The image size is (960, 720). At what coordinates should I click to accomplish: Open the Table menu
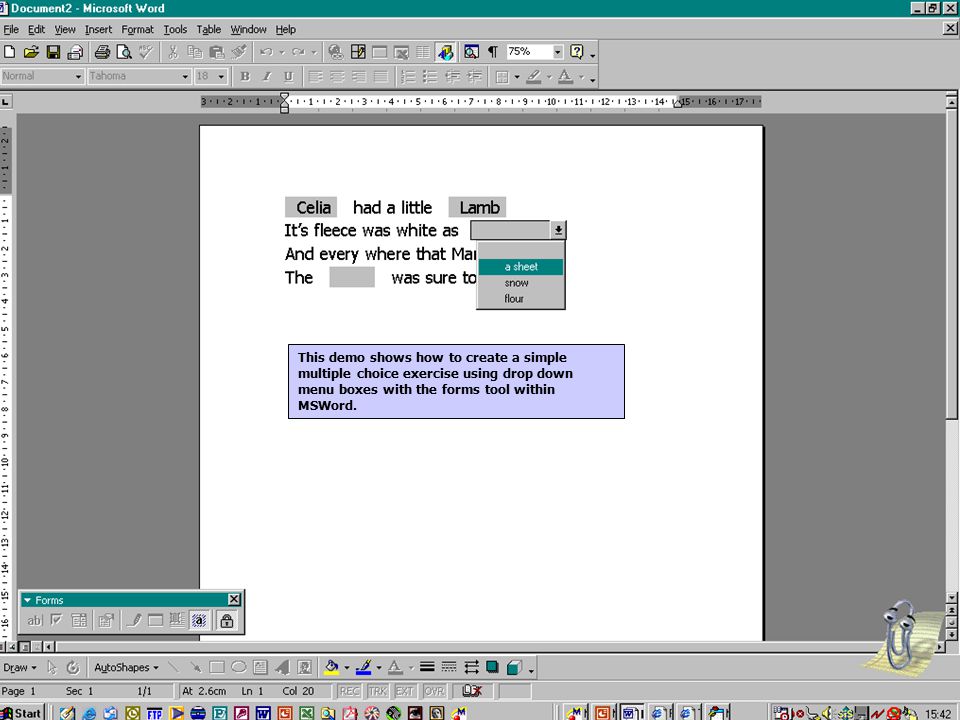[209, 29]
